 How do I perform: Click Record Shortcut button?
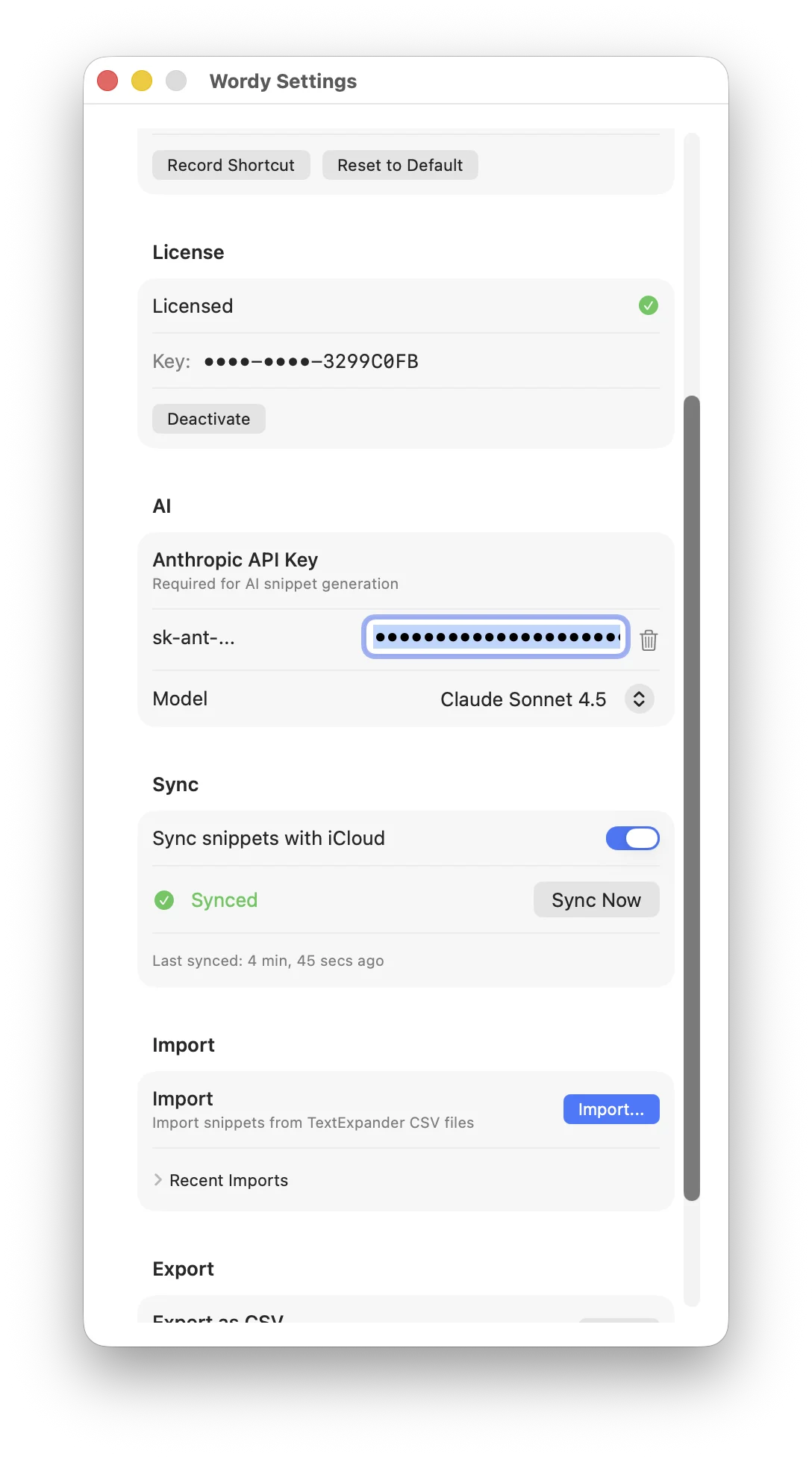231,164
